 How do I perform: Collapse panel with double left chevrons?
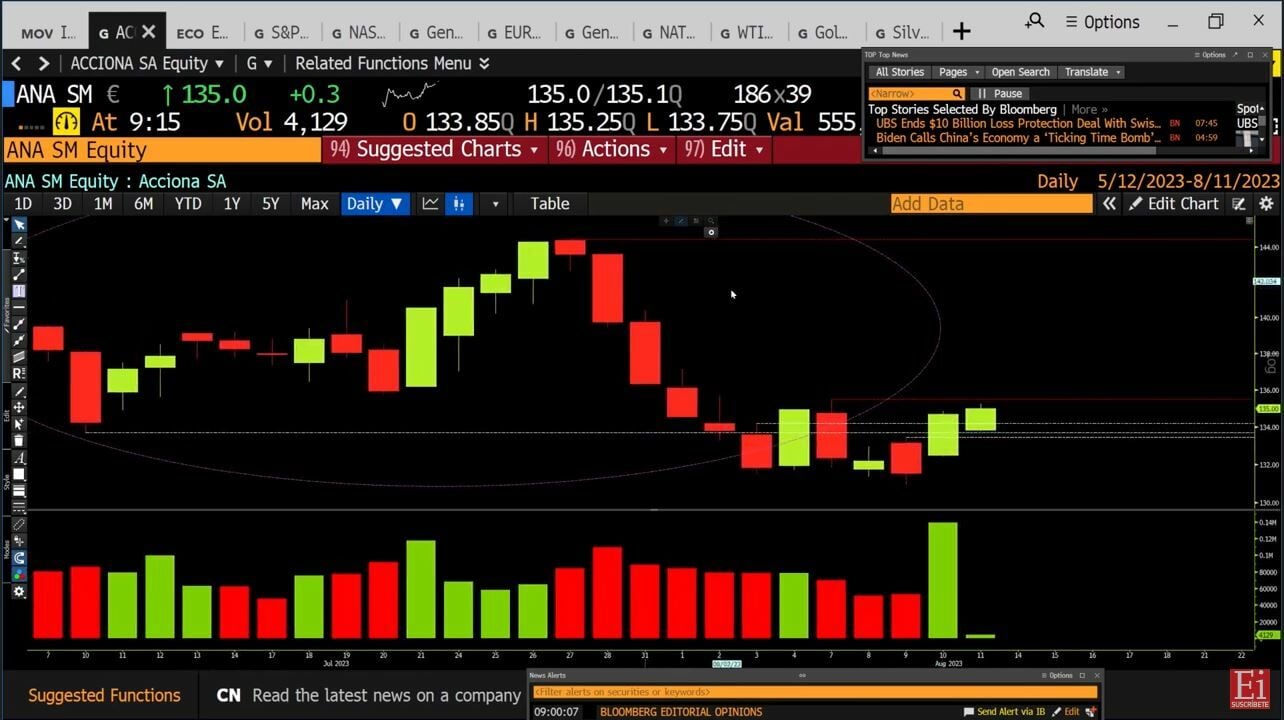pos(1109,204)
